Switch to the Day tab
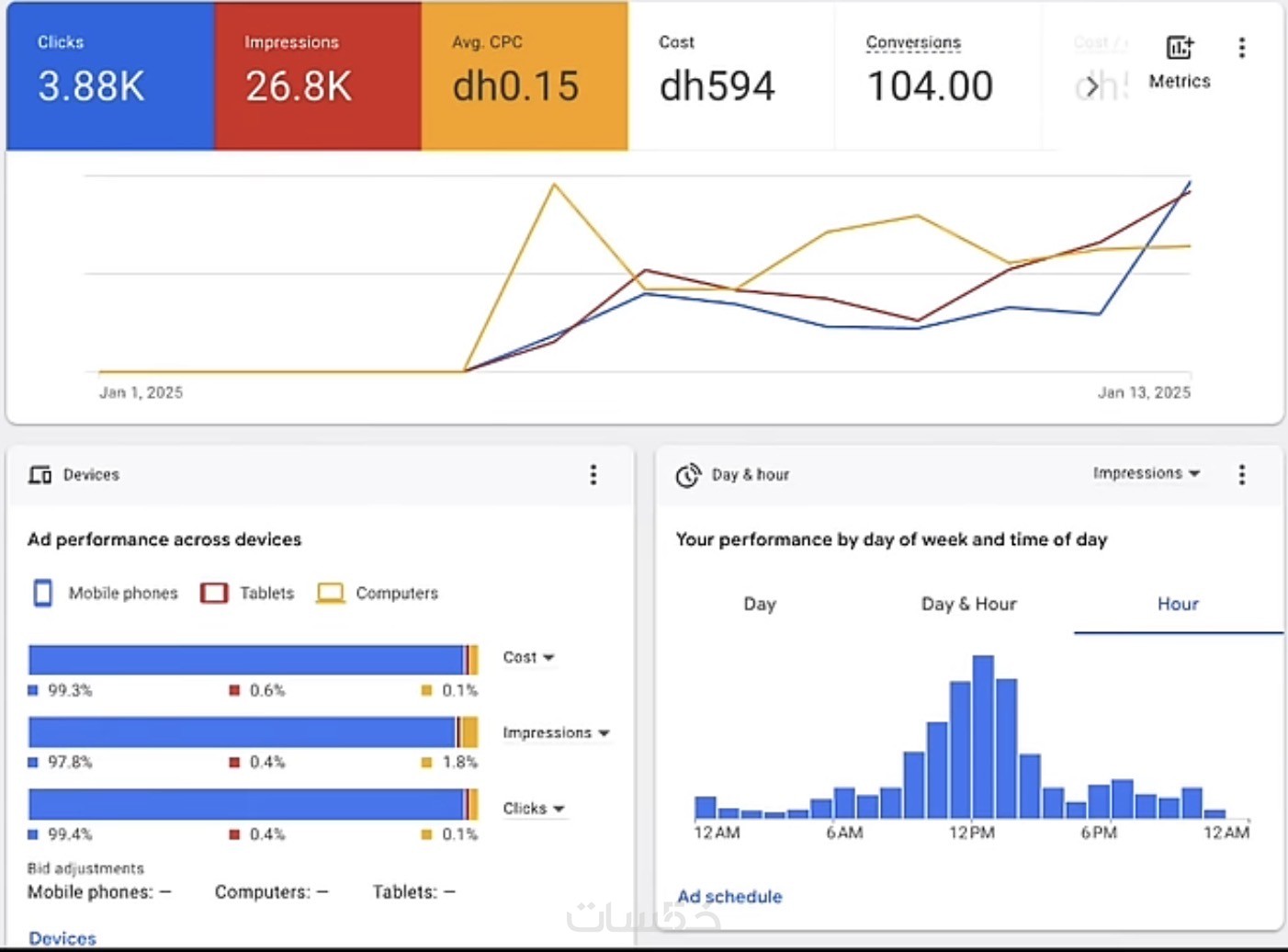The image size is (1288, 952). tap(760, 604)
